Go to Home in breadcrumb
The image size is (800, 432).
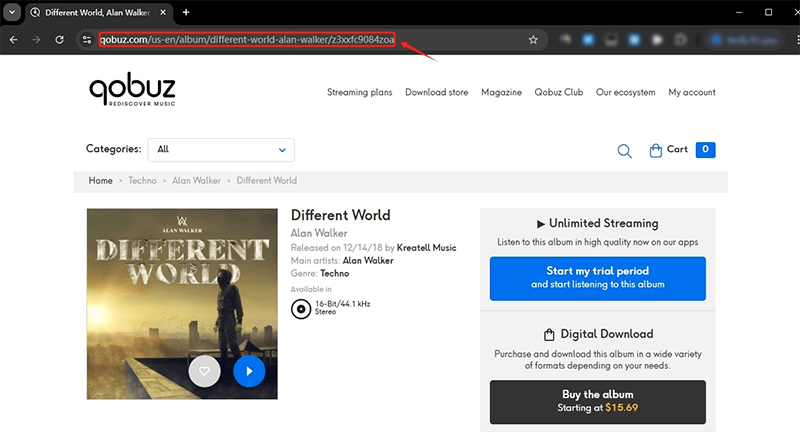tap(101, 181)
